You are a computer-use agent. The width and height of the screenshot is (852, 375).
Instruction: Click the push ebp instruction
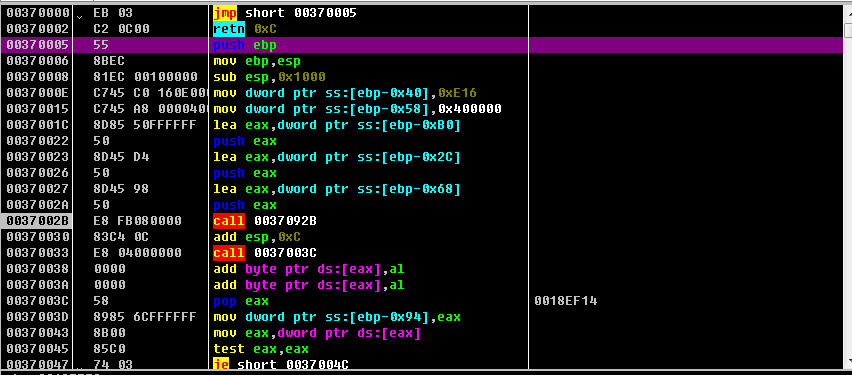coord(246,45)
